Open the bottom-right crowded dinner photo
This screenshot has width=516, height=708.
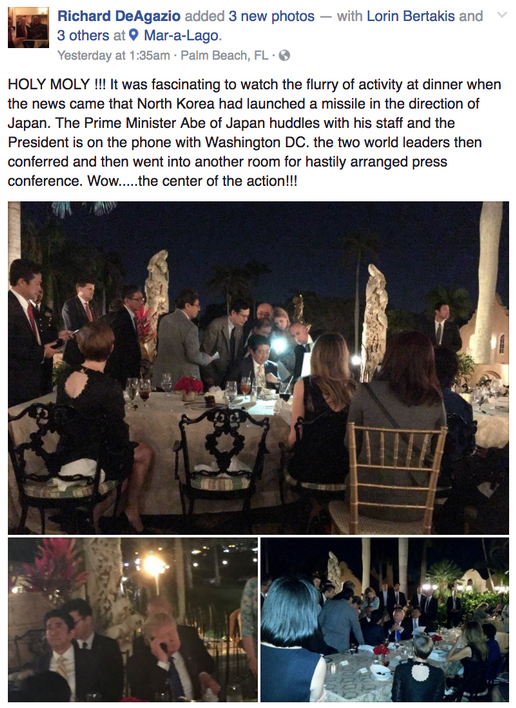pyautogui.click(x=385, y=619)
